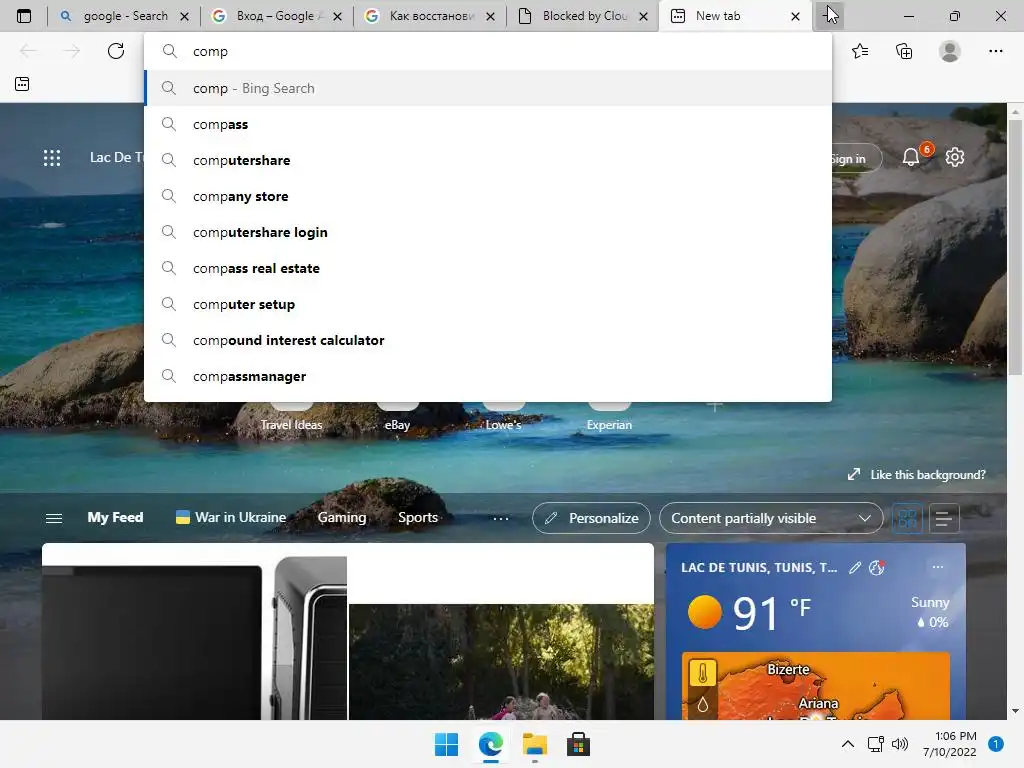Viewport: 1024px width, 768px height.
Task: Edit weather location pencil icon
Action: (x=855, y=568)
